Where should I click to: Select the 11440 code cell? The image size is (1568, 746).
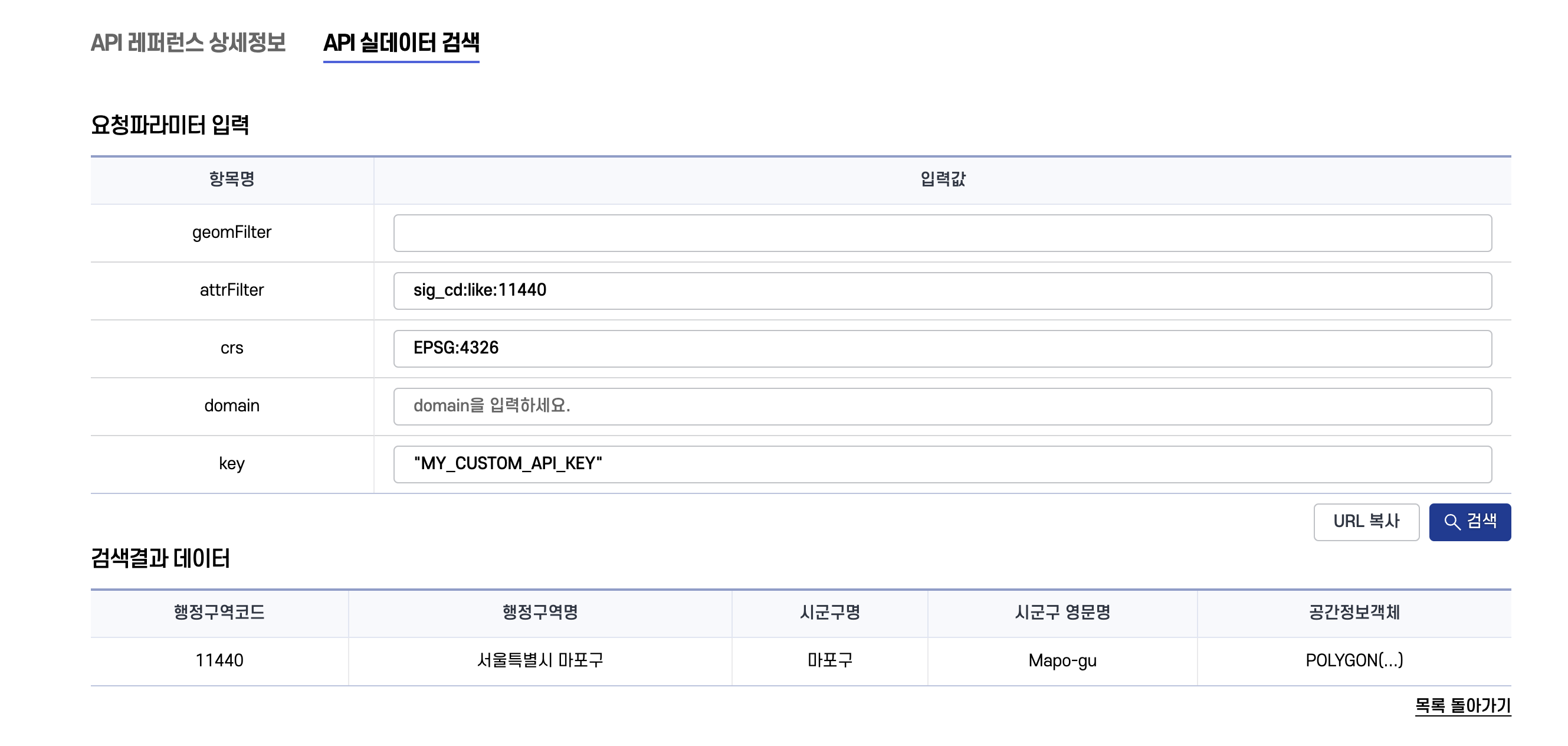tap(219, 660)
